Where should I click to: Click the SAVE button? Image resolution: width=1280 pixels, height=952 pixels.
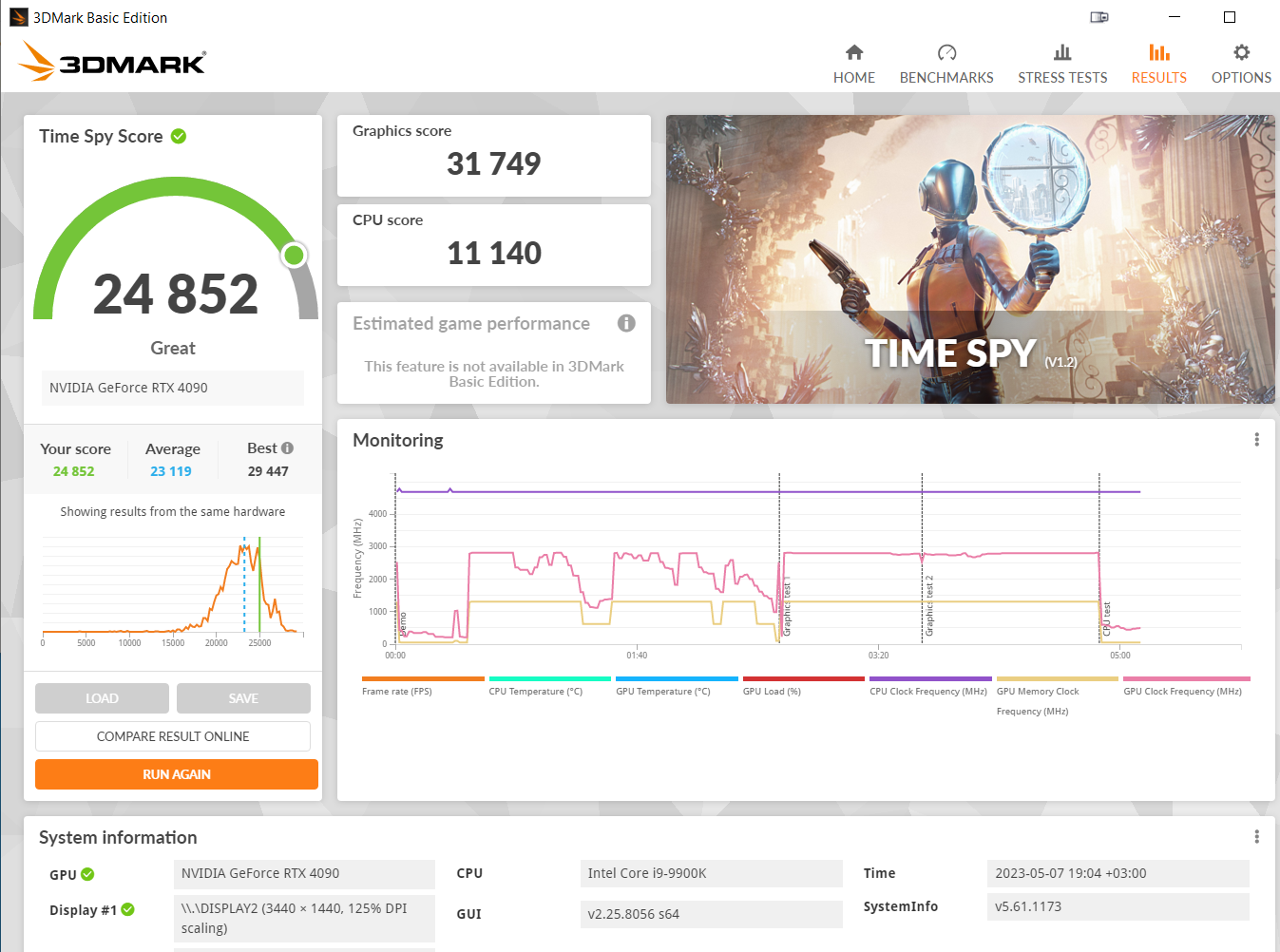tap(243, 698)
